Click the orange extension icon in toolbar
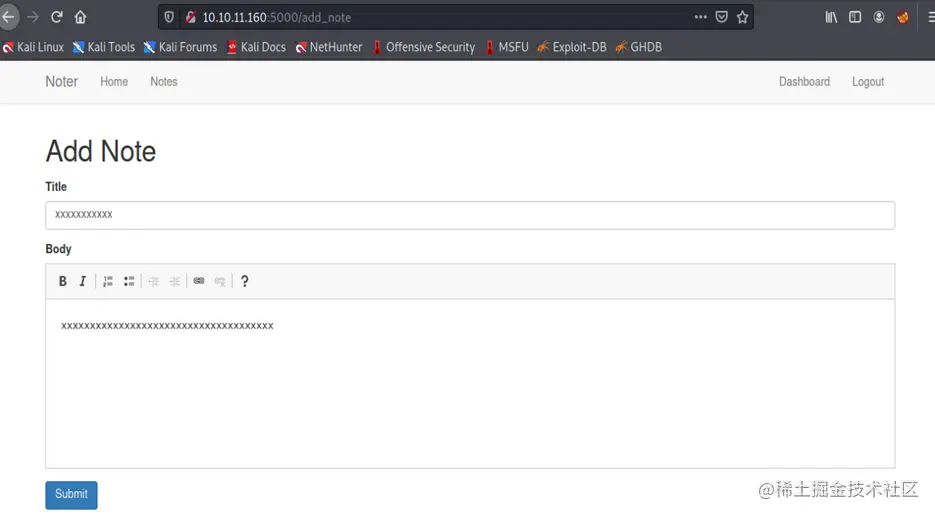 903,17
